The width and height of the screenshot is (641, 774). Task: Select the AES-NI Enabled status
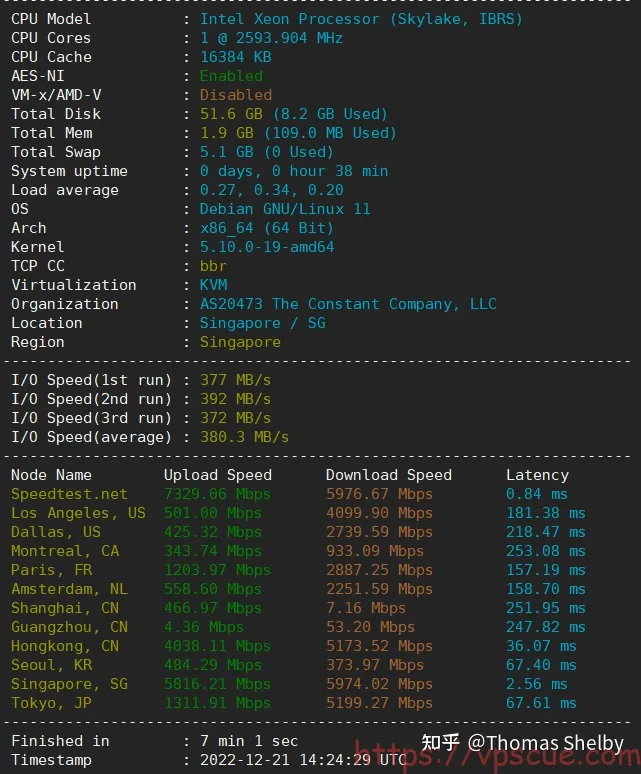(231, 76)
